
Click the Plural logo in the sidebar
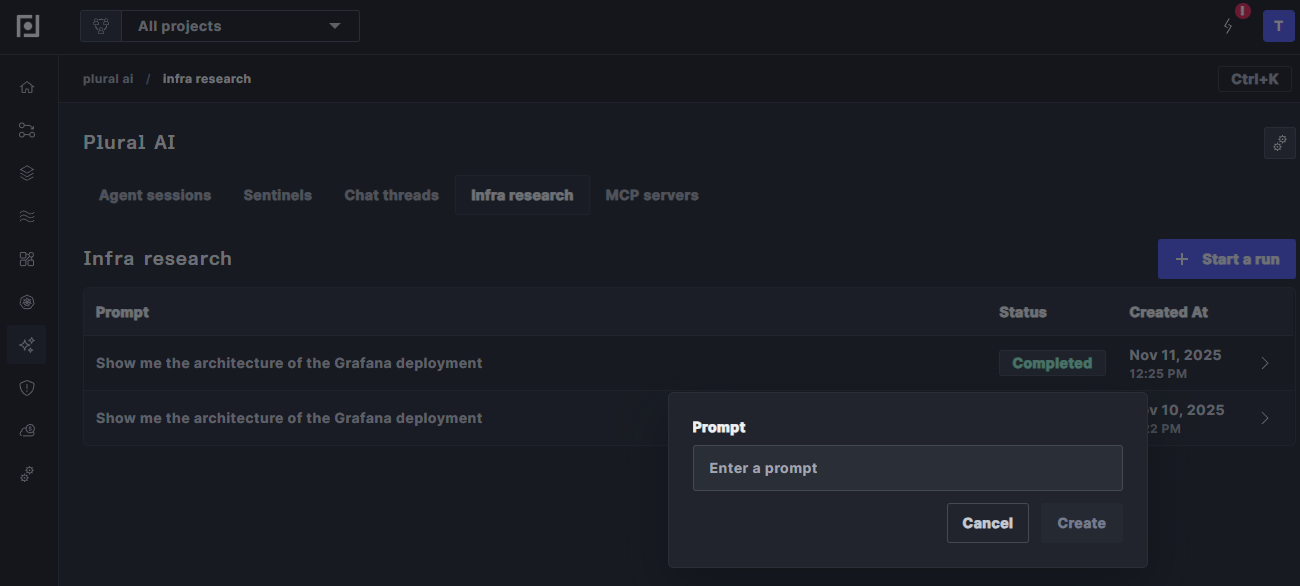click(x=28, y=26)
